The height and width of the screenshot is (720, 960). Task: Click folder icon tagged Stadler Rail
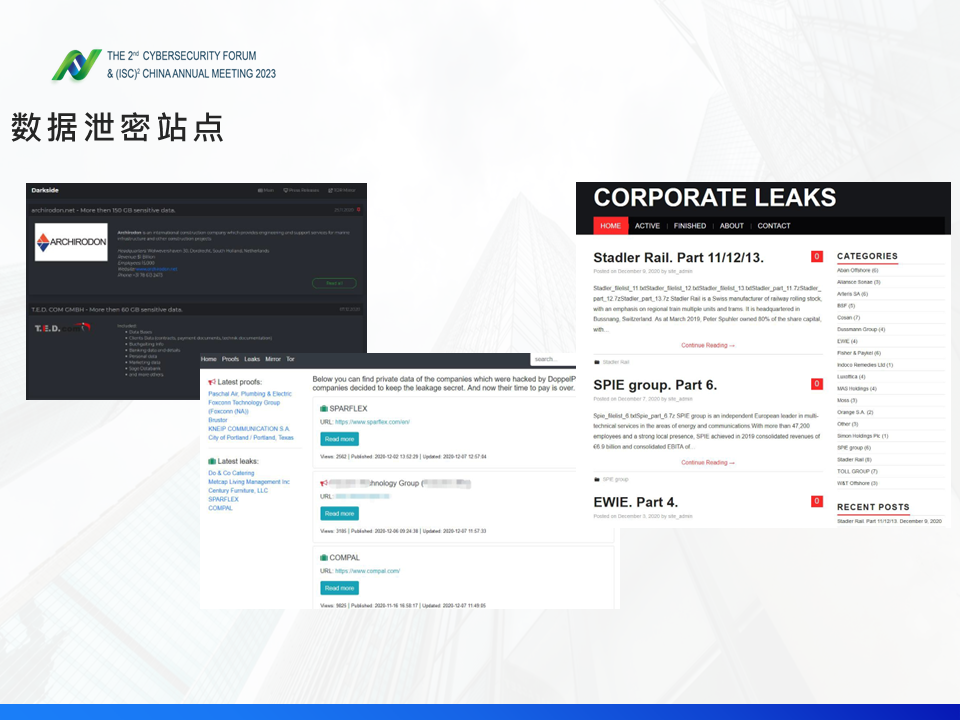[x=597, y=362]
